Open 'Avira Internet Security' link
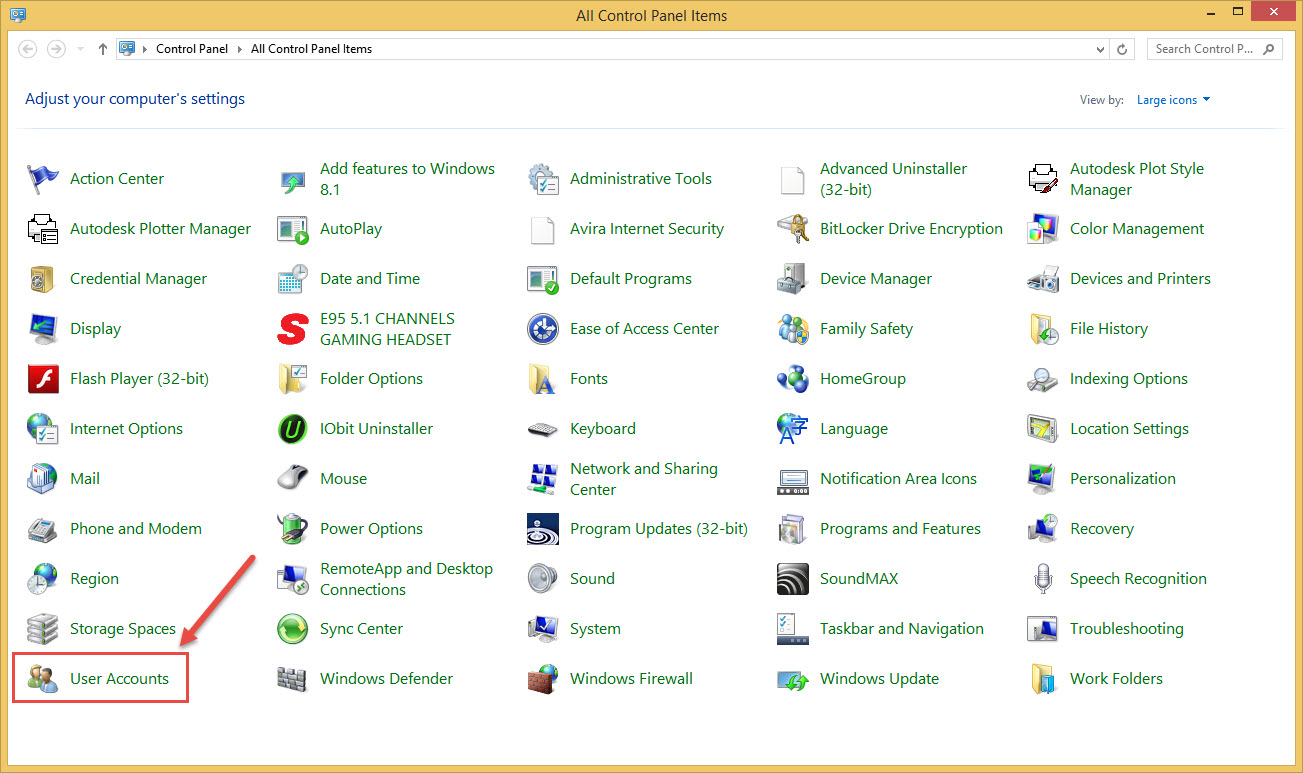1303x773 pixels. tap(647, 229)
